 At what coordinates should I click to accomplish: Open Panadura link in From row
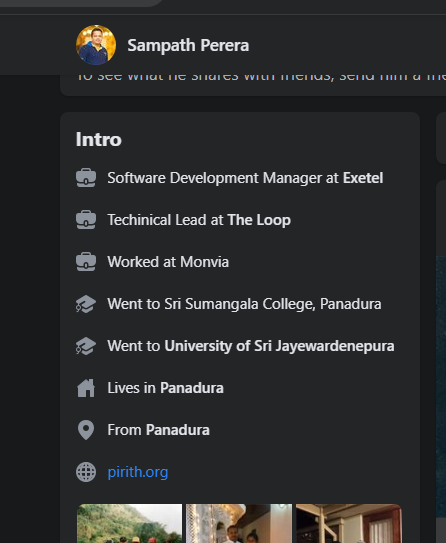pos(178,430)
